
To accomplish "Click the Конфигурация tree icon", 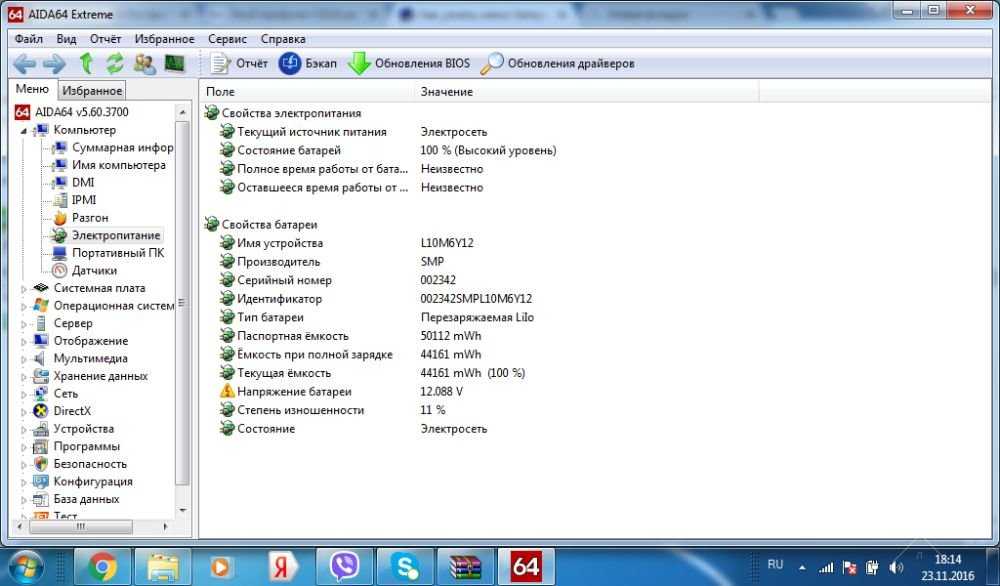I will (x=41, y=481).
